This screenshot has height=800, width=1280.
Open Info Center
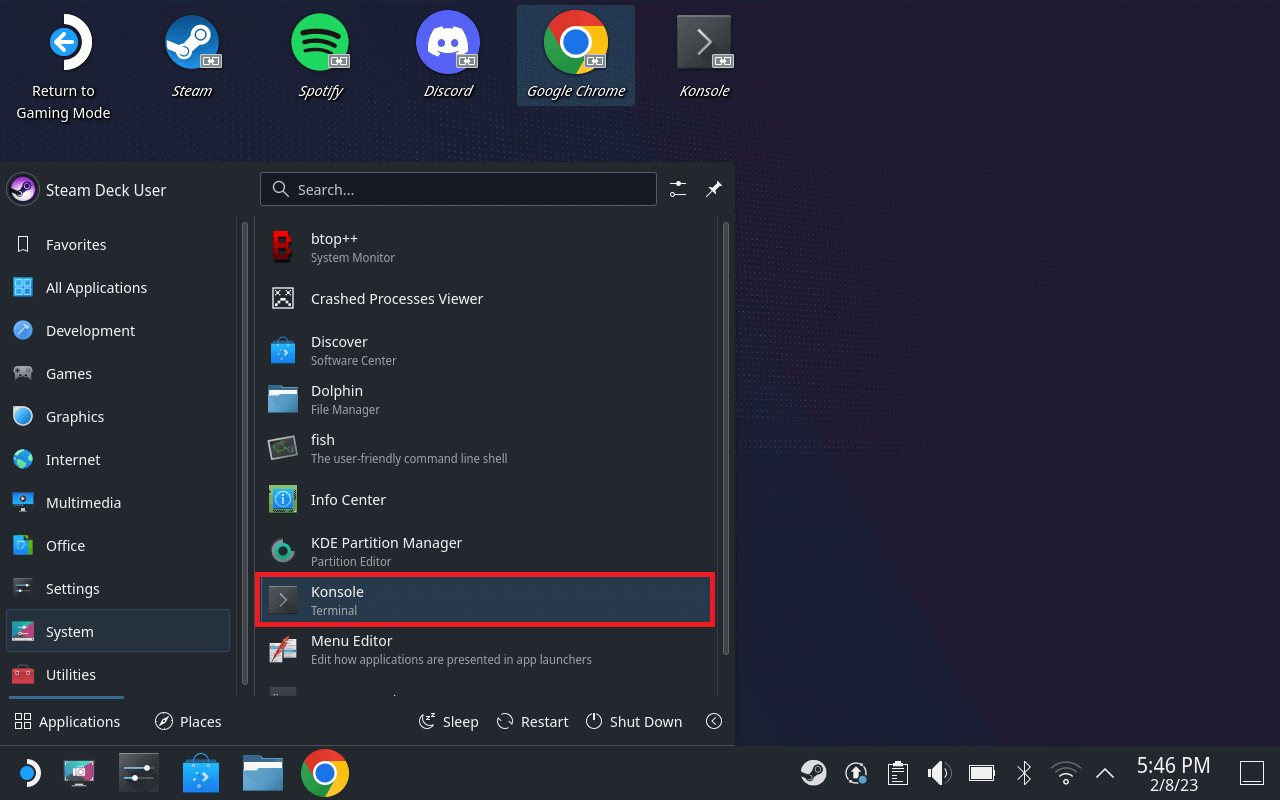point(486,499)
